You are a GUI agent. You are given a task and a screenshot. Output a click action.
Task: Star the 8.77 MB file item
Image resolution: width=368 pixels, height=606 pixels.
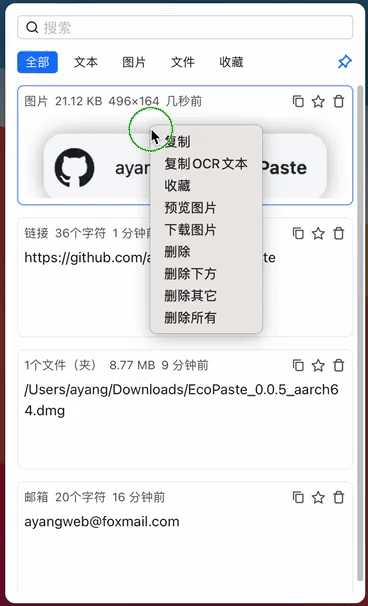click(x=318, y=365)
